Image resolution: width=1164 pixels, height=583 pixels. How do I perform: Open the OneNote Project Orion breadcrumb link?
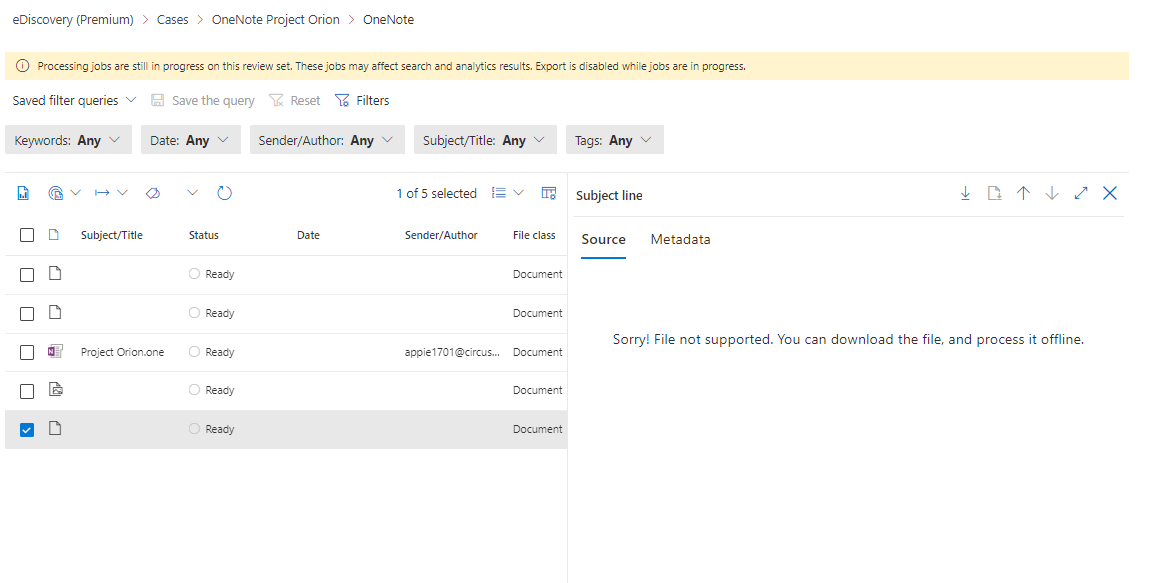(275, 20)
